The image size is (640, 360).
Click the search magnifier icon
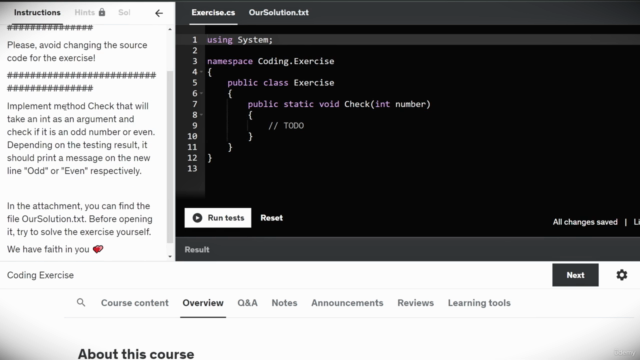(81, 302)
